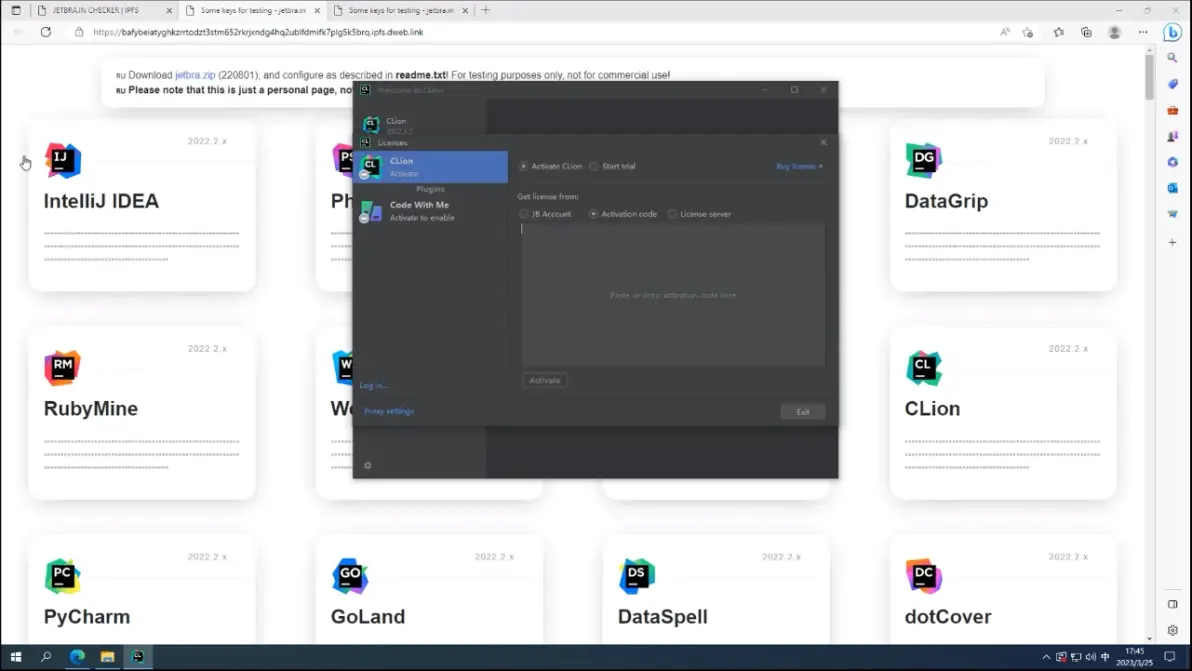Screen dimensions: 1192x671
Task: Click the GoLand logo icon
Action: coord(350,576)
